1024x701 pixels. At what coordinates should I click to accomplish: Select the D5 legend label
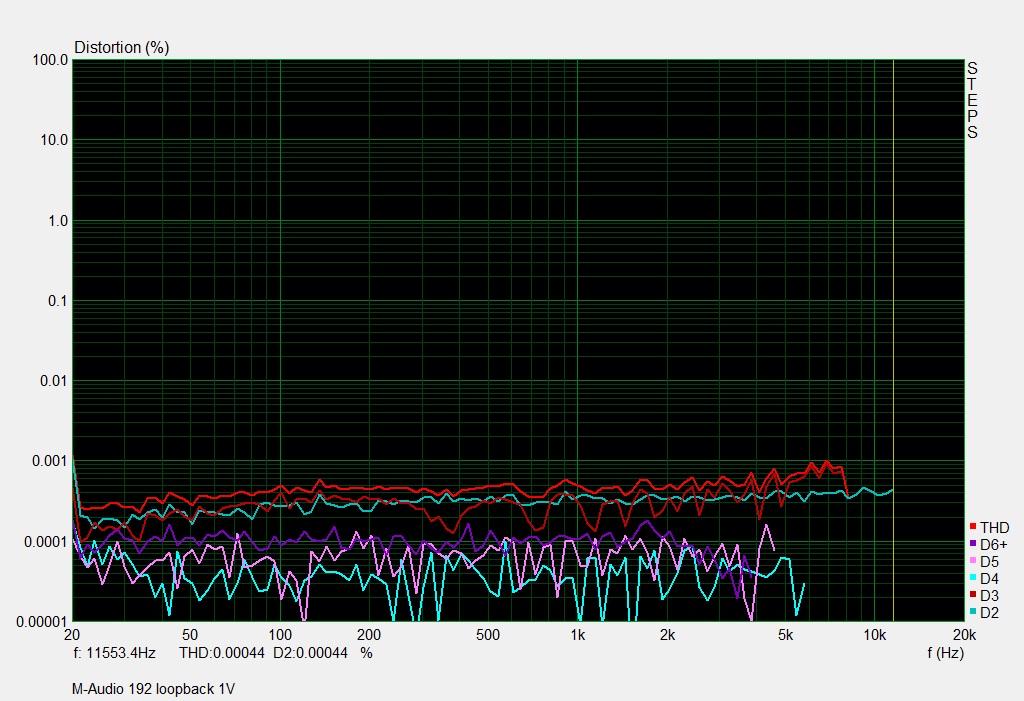(989, 562)
